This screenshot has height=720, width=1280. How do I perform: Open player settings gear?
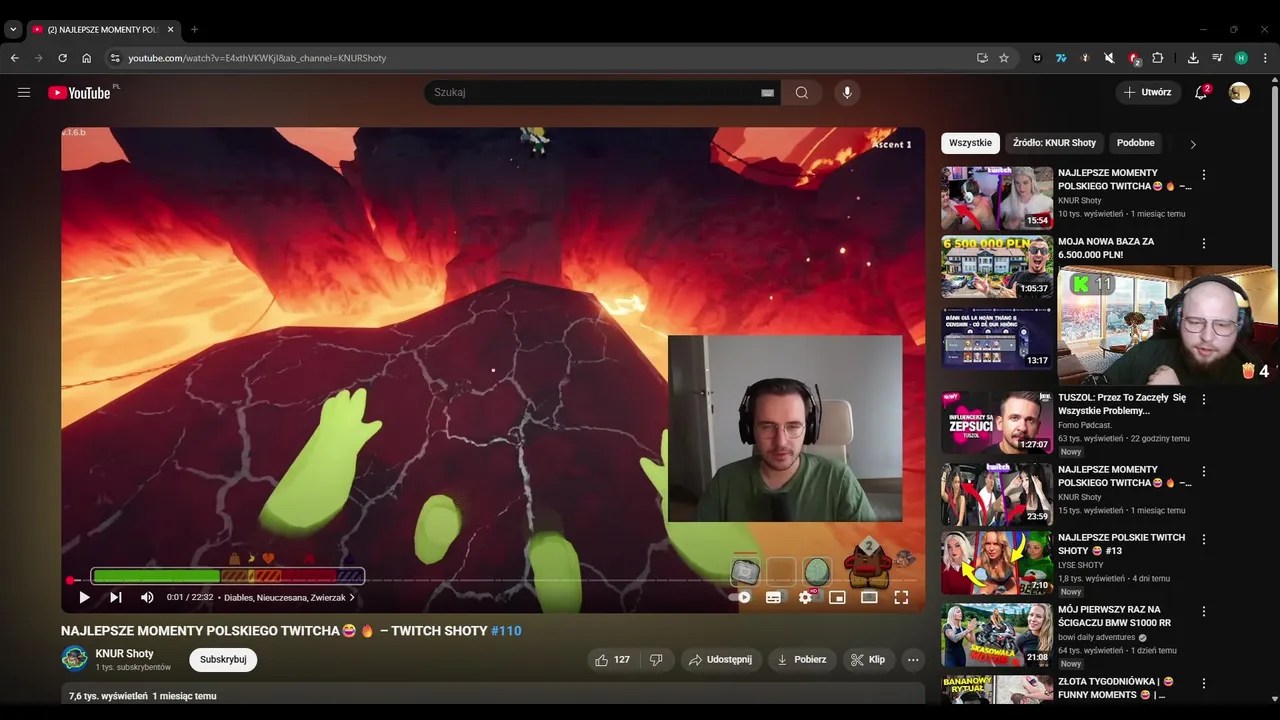pos(805,597)
